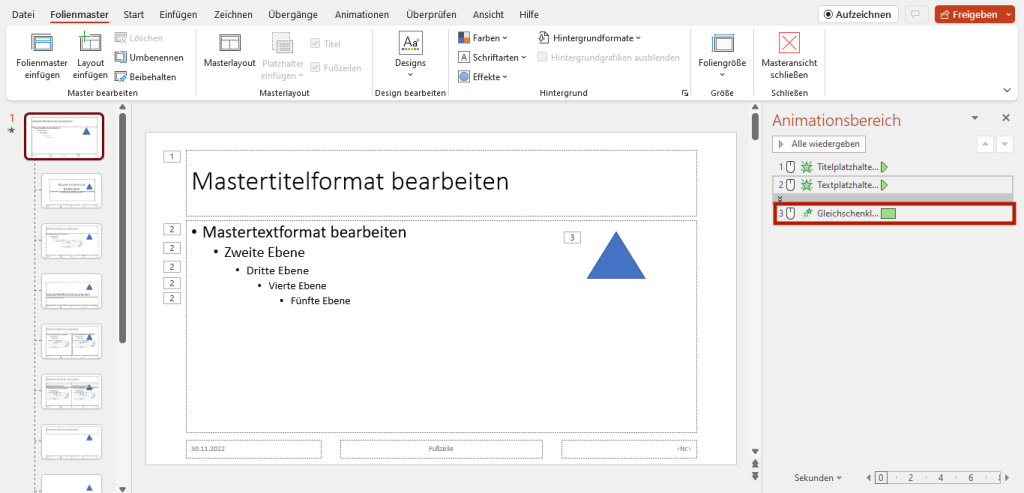Image resolution: width=1024 pixels, height=493 pixels.
Task: Click animation tag 1 beside title
Action: pos(171,157)
